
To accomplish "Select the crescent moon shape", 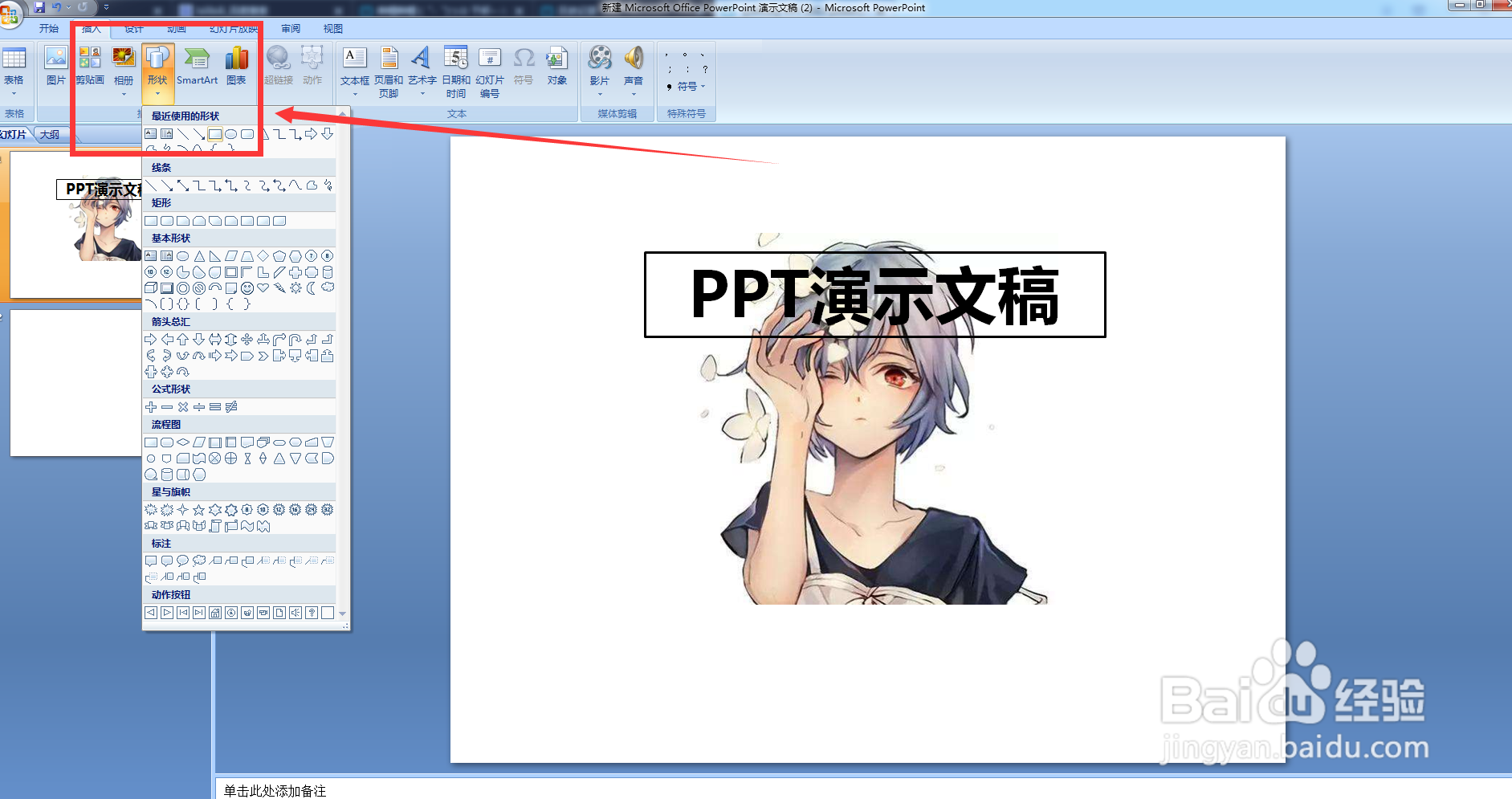I will pos(312,288).
